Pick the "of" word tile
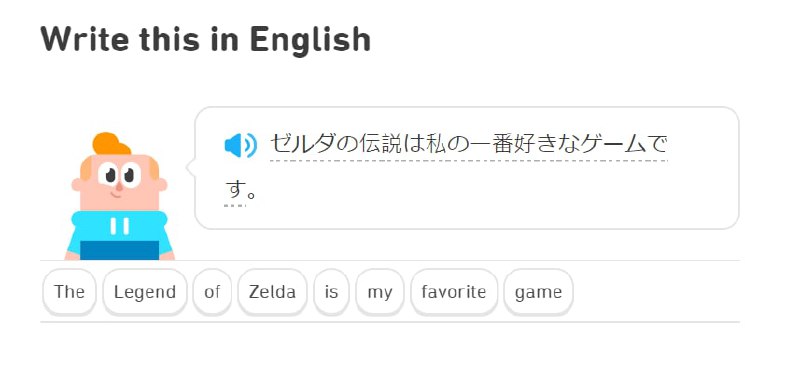Image resolution: width=800 pixels, height=366 pixels. [x=212, y=292]
